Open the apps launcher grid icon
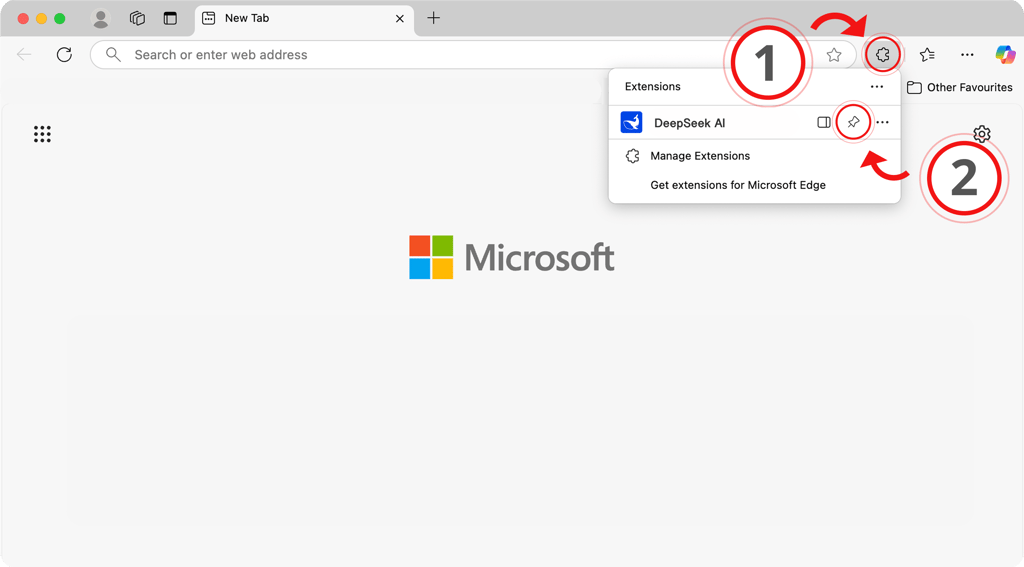The height and width of the screenshot is (567, 1024). pyautogui.click(x=42, y=134)
